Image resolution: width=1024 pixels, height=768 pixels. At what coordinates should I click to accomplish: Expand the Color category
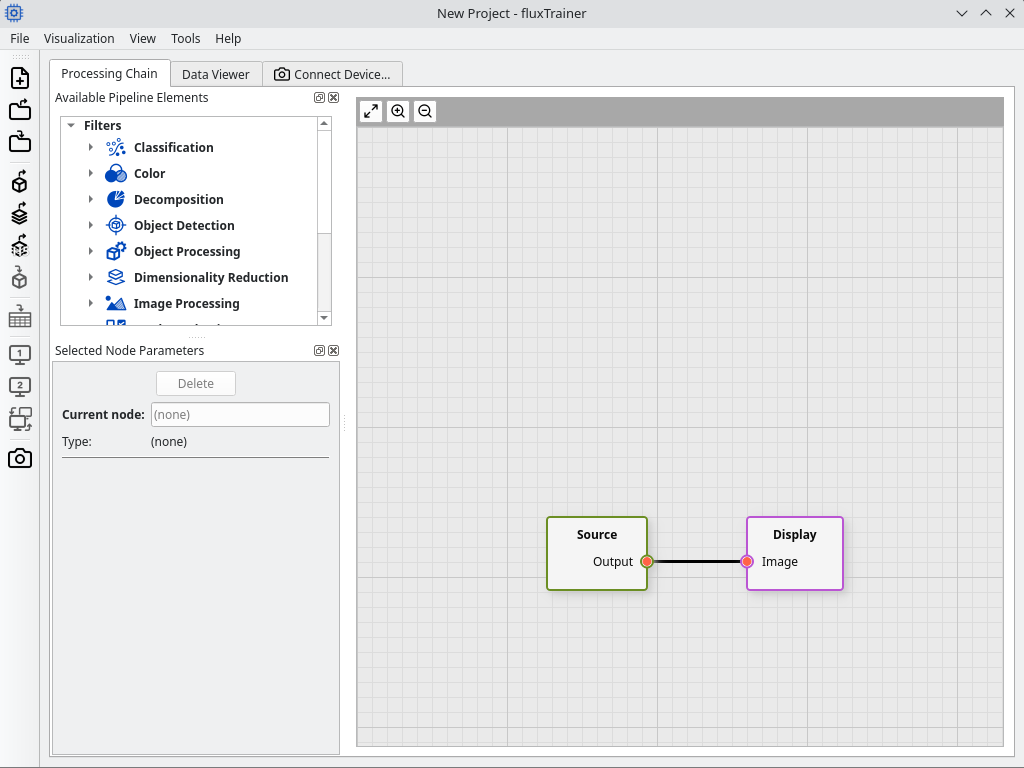91,173
